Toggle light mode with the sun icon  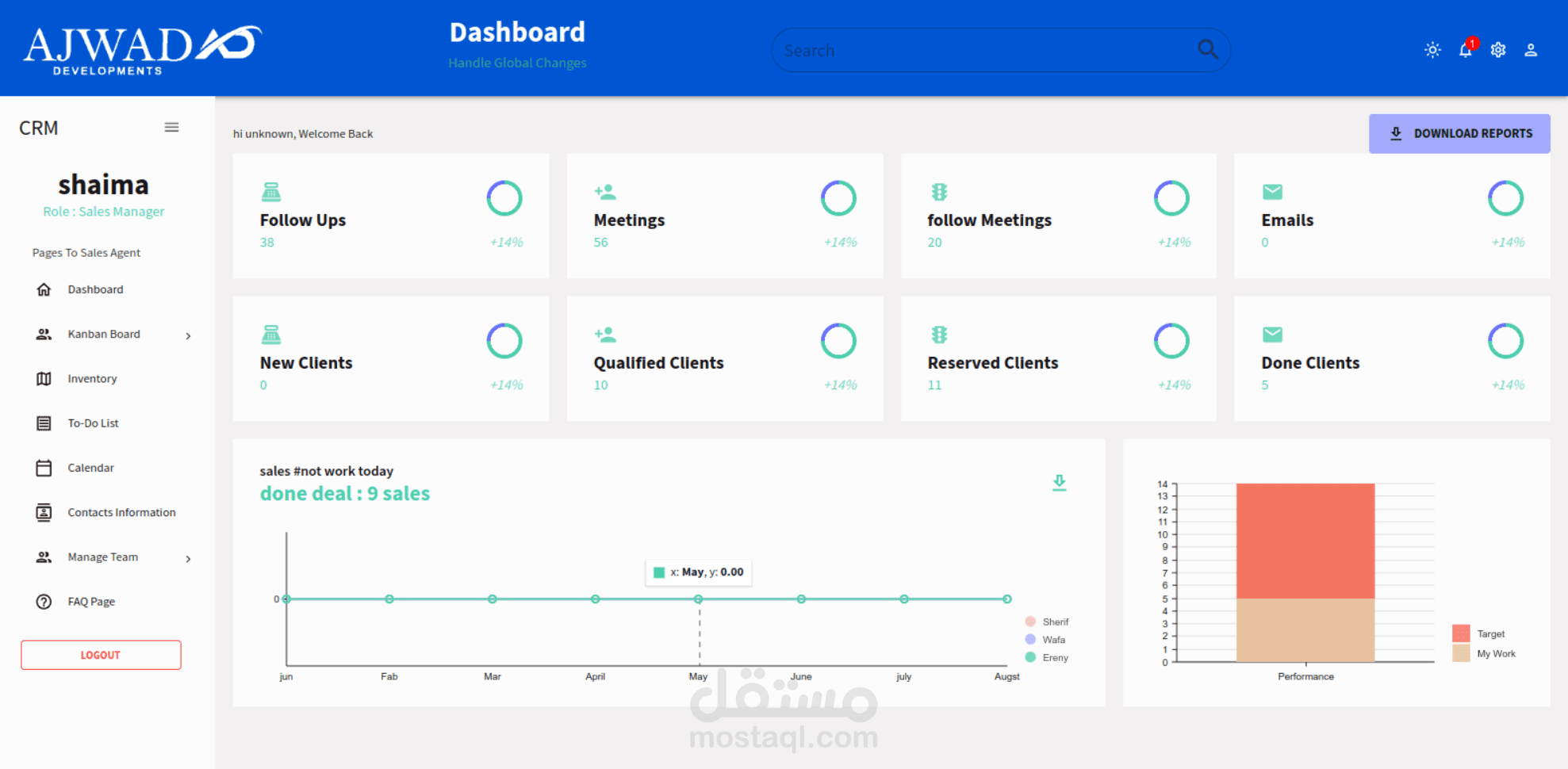pos(1432,50)
